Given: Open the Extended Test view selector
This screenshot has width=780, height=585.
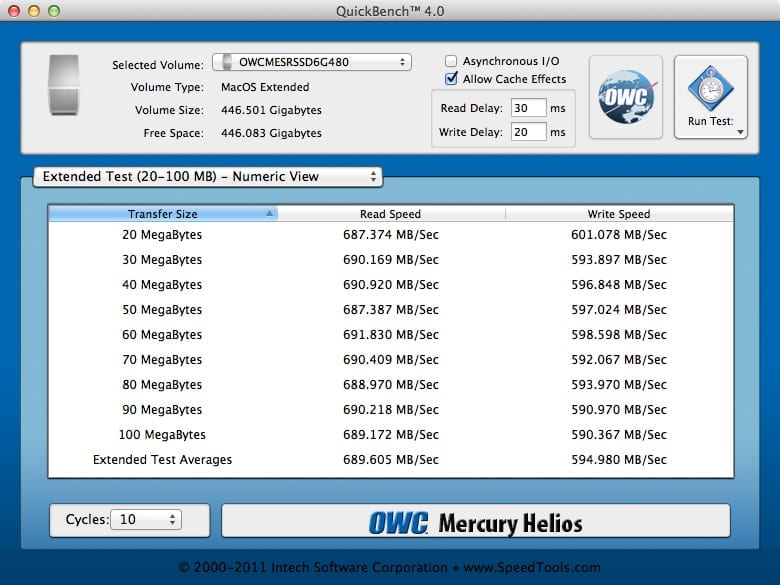Looking at the screenshot, I should tap(207, 177).
